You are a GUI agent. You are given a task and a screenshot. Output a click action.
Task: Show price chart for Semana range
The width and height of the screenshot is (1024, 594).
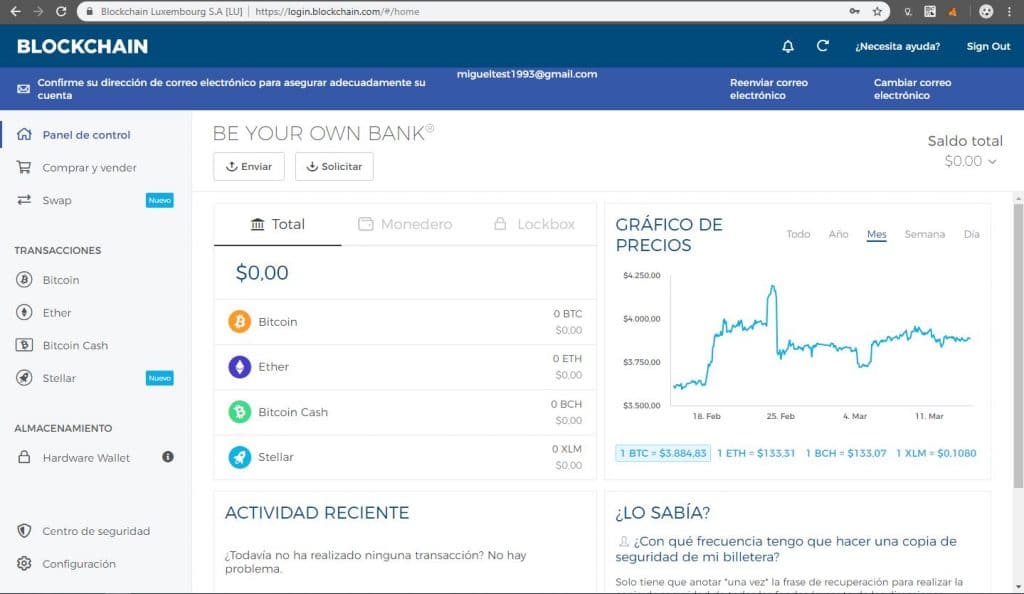click(x=925, y=234)
